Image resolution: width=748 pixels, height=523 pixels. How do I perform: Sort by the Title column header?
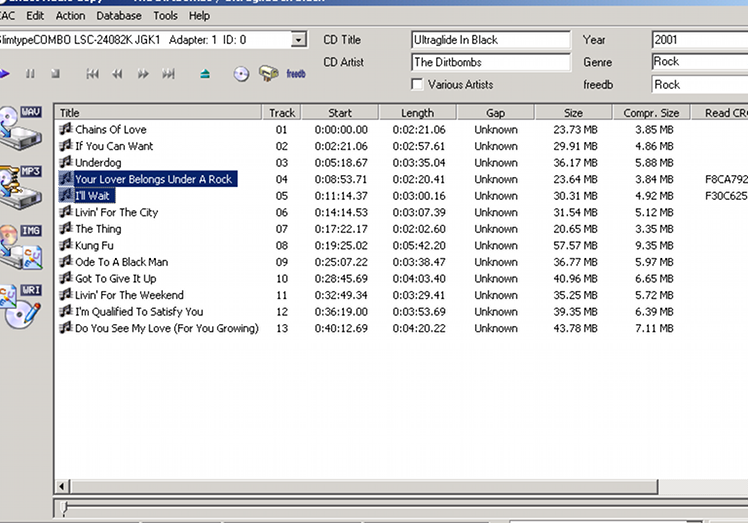tap(158, 113)
